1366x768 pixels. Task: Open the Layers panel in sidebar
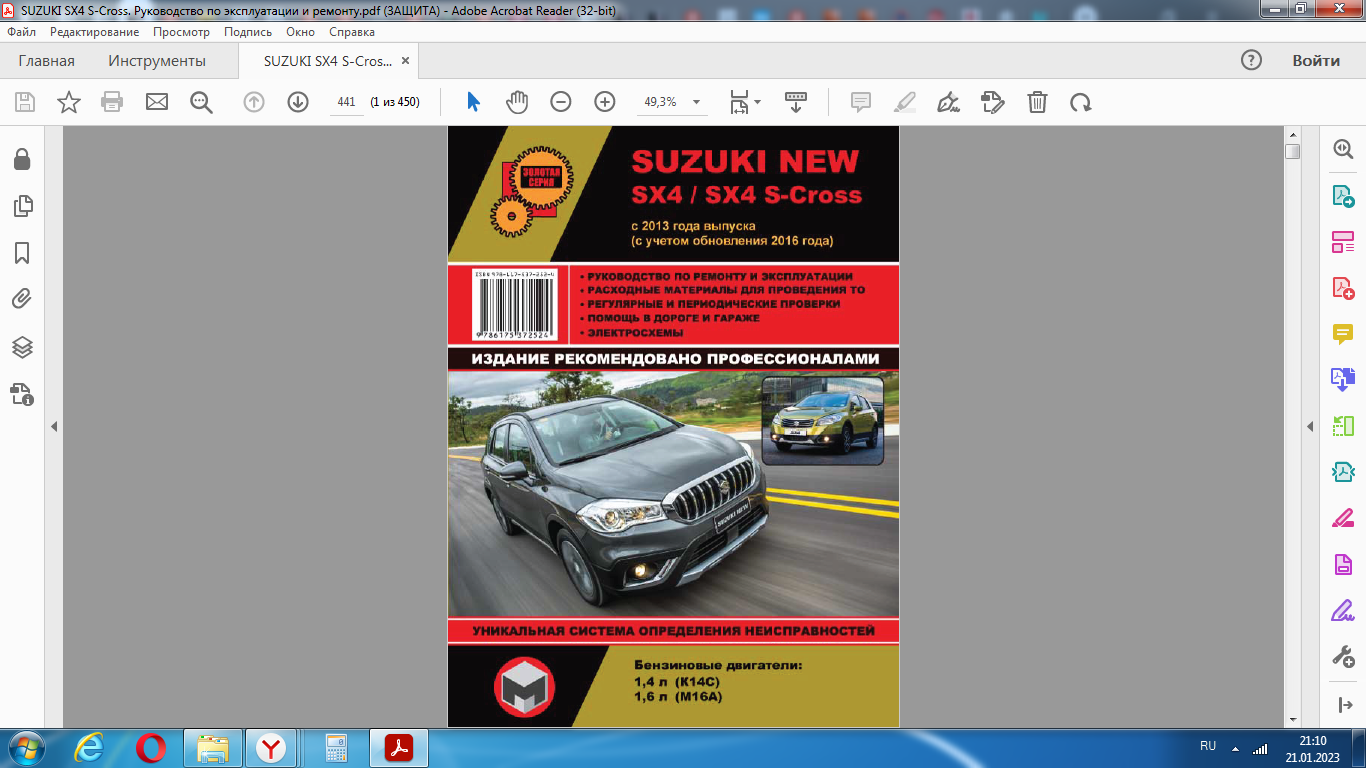[22, 347]
